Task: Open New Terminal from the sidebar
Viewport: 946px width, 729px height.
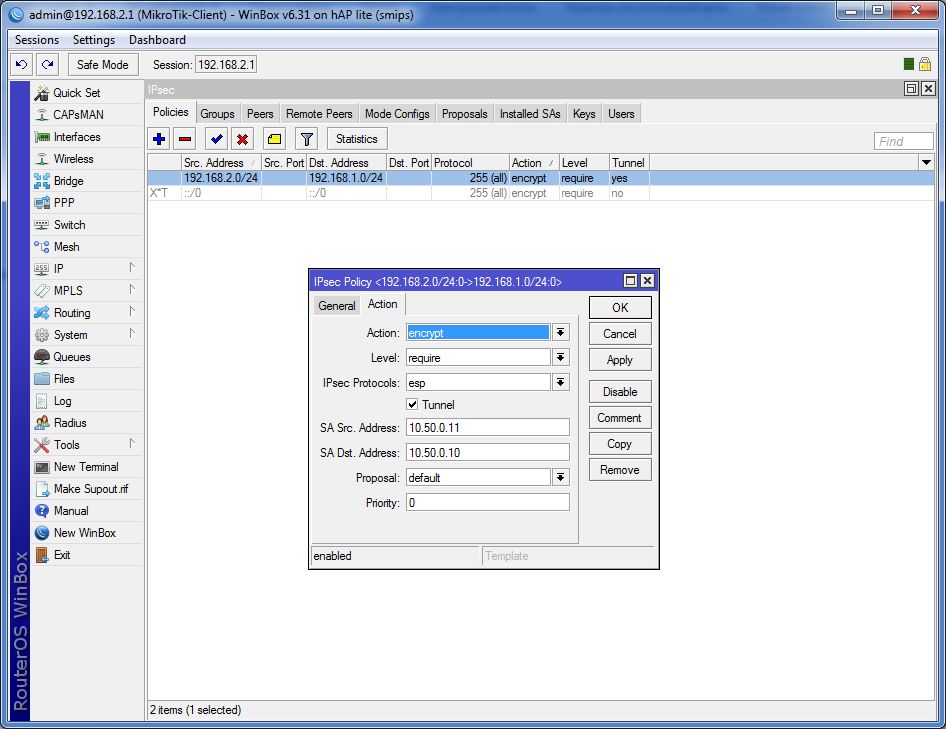Action: tap(86, 467)
